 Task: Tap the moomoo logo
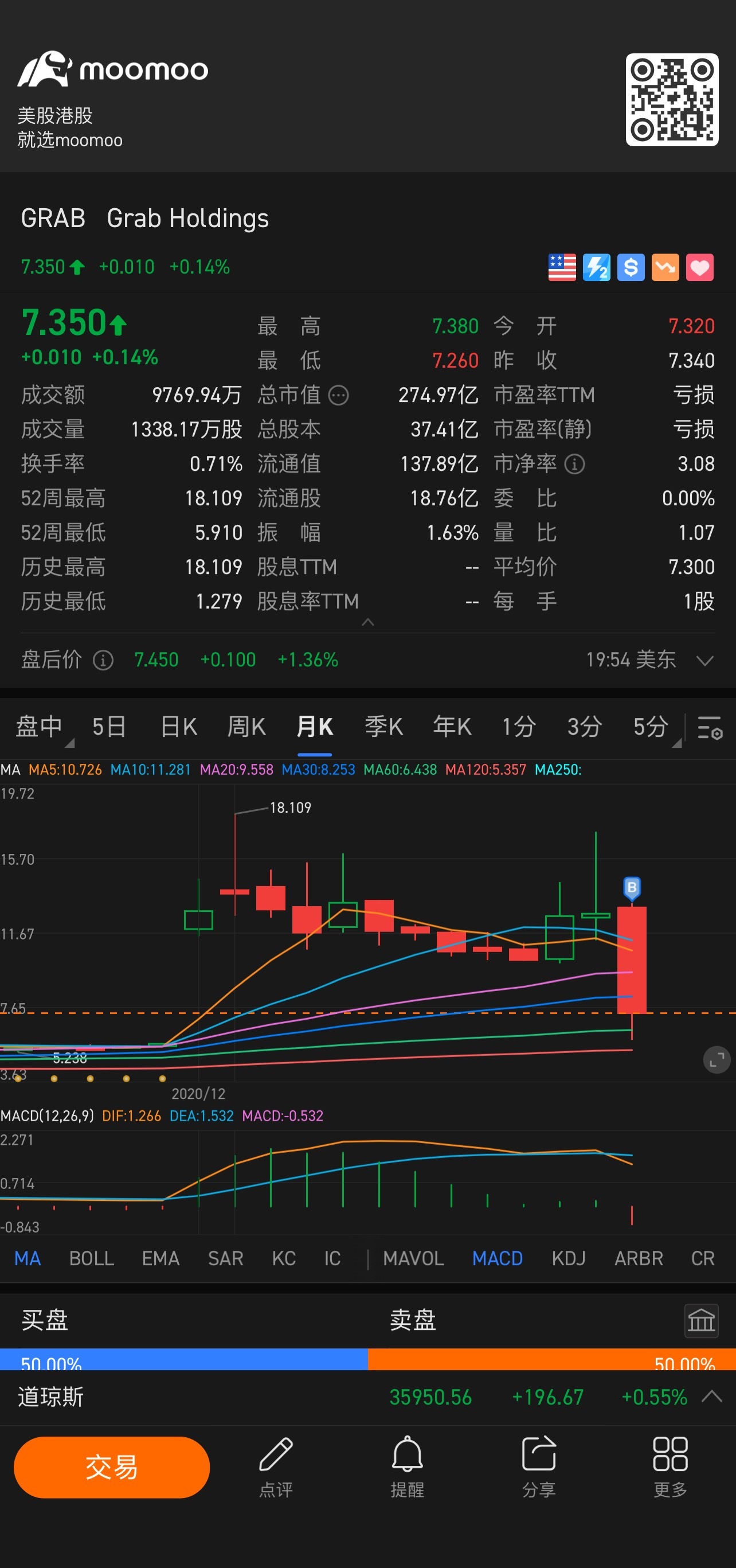(113, 69)
